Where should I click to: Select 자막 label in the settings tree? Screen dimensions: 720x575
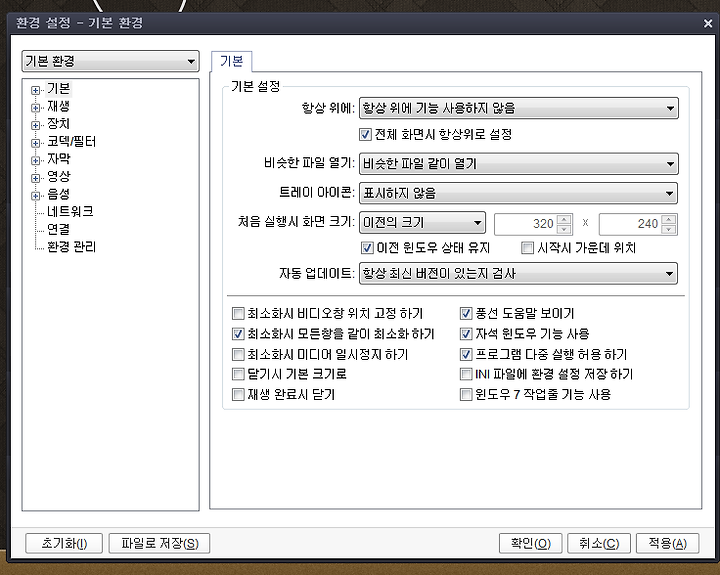[x=58, y=158]
